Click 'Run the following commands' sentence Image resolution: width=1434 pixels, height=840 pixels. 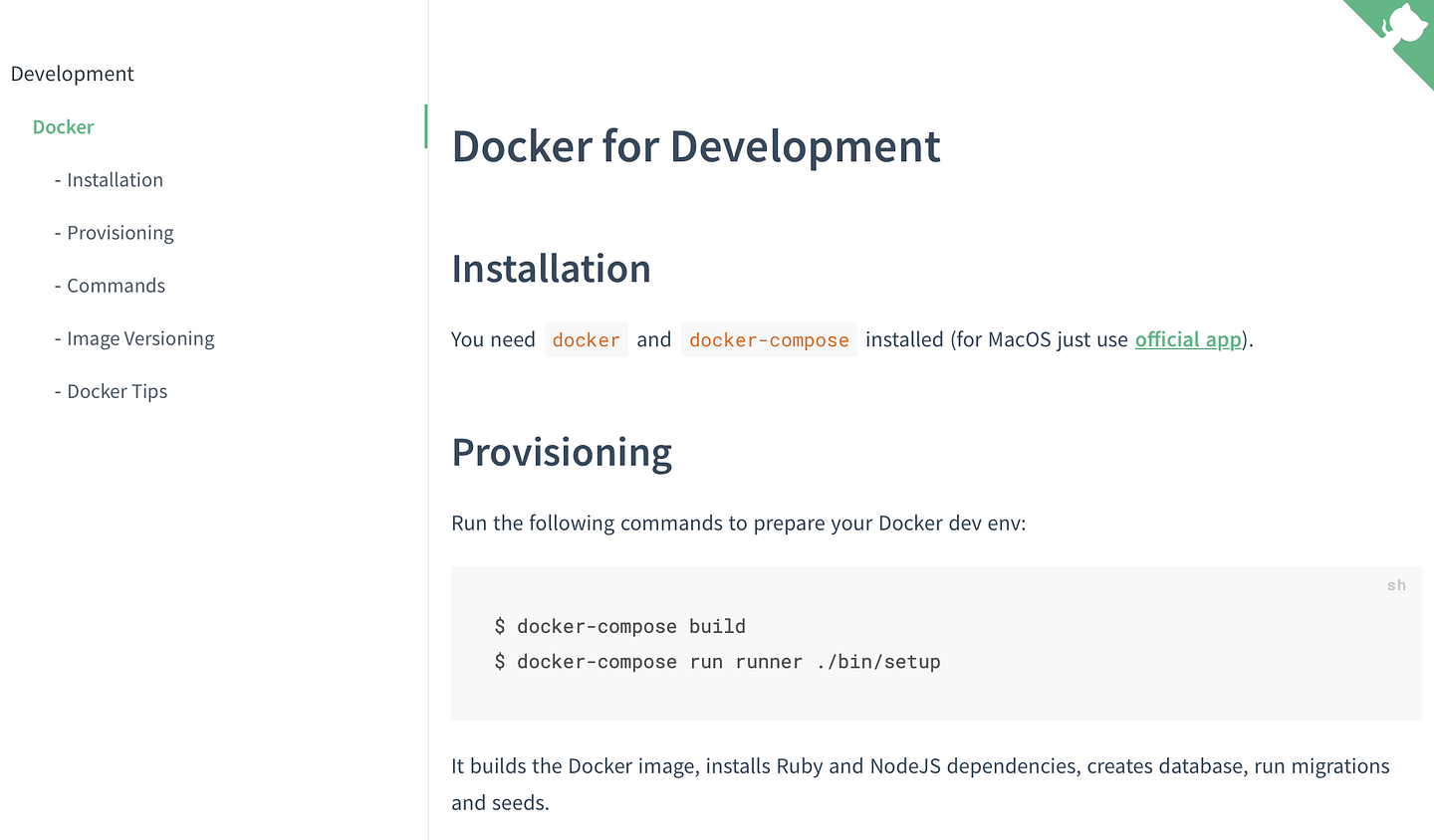coord(738,523)
